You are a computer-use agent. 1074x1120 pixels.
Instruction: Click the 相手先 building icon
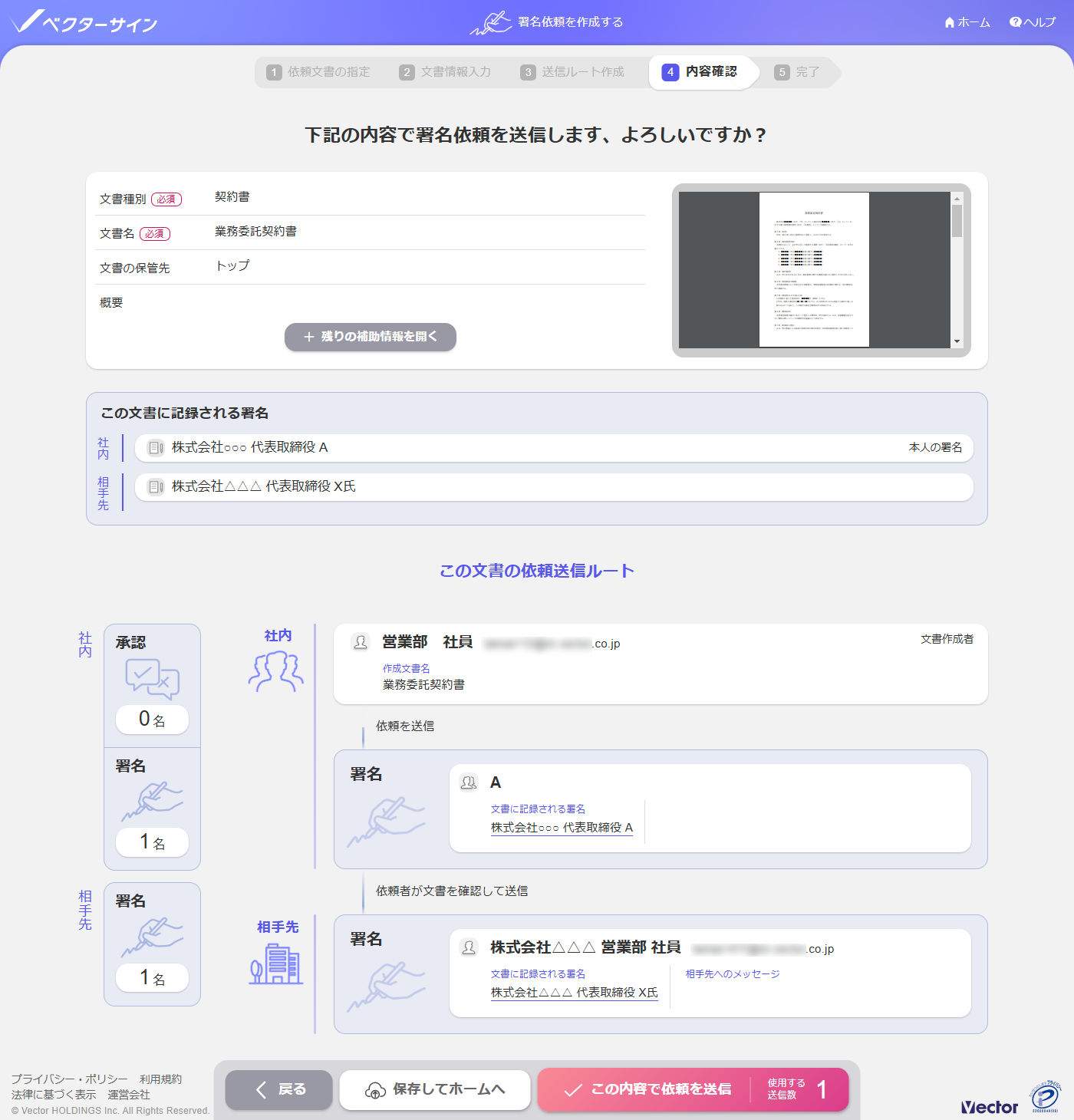point(276,964)
